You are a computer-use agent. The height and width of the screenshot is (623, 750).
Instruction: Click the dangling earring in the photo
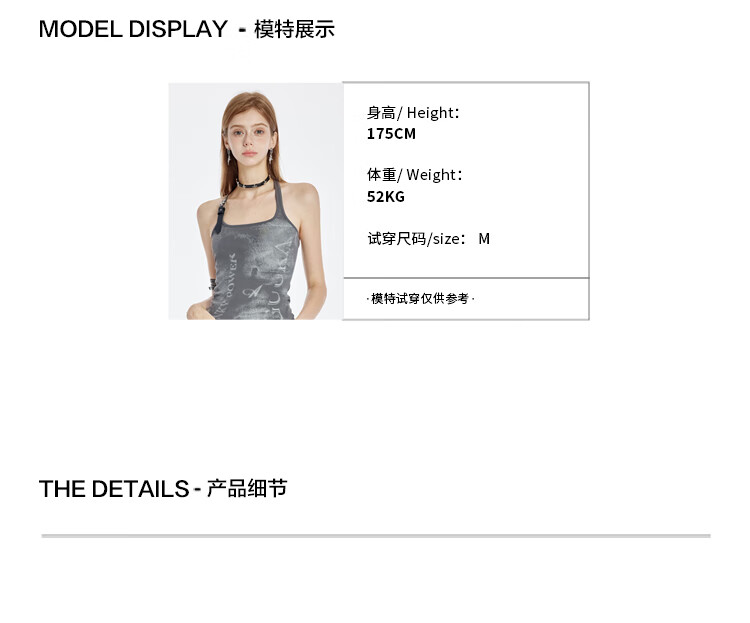(229, 156)
